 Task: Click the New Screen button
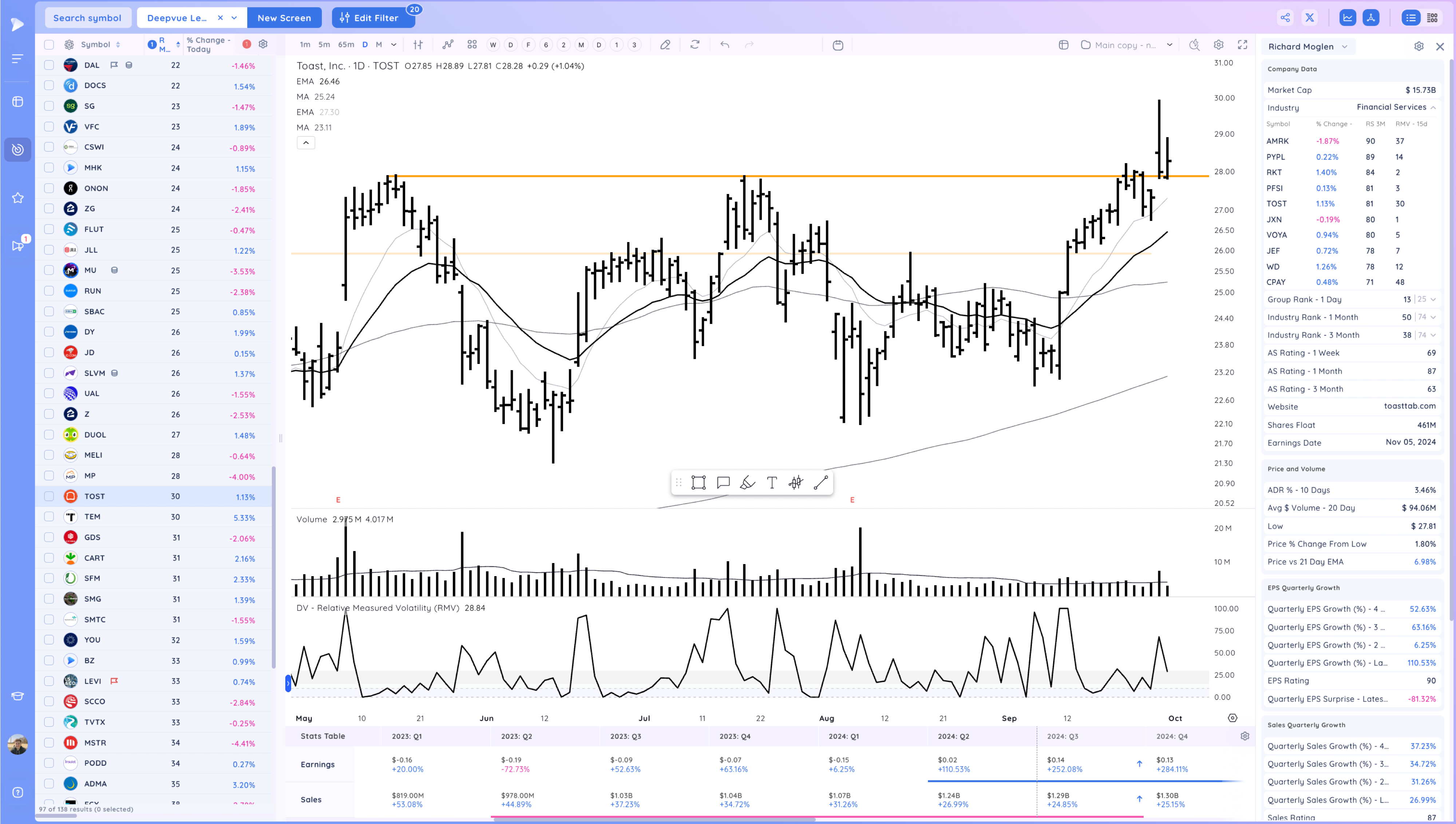click(284, 17)
